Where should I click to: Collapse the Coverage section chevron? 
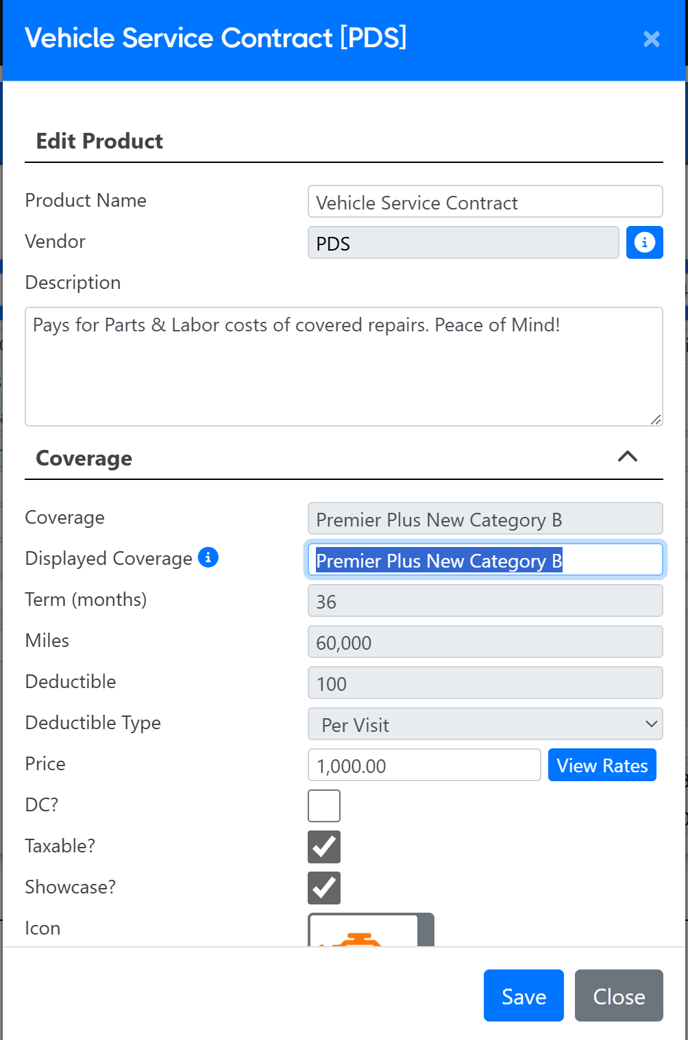[x=628, y=456]
